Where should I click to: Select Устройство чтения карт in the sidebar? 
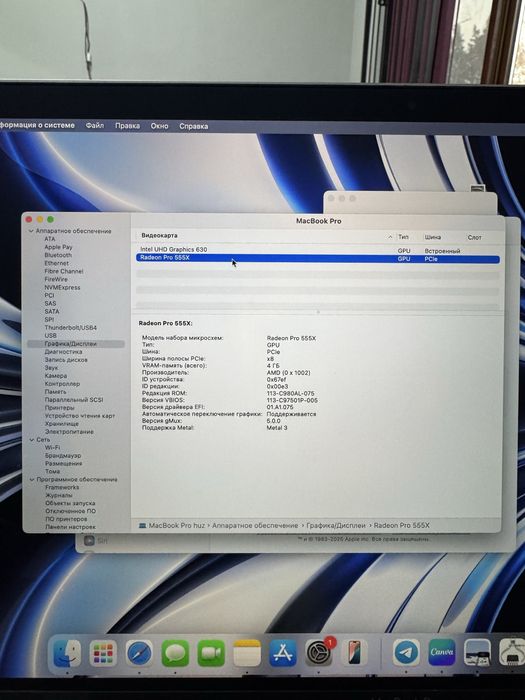80,416
